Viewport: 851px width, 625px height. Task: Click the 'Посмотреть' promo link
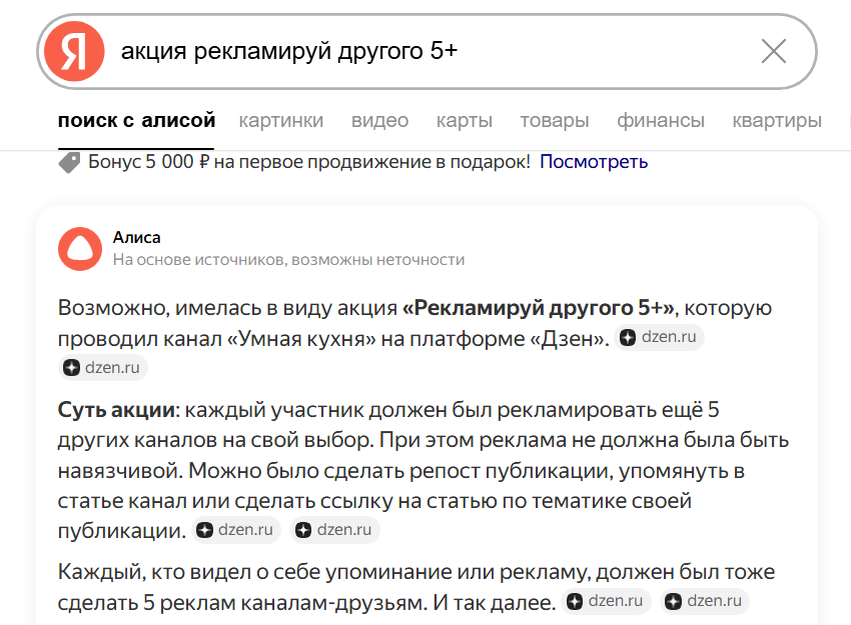click(594, 162)
